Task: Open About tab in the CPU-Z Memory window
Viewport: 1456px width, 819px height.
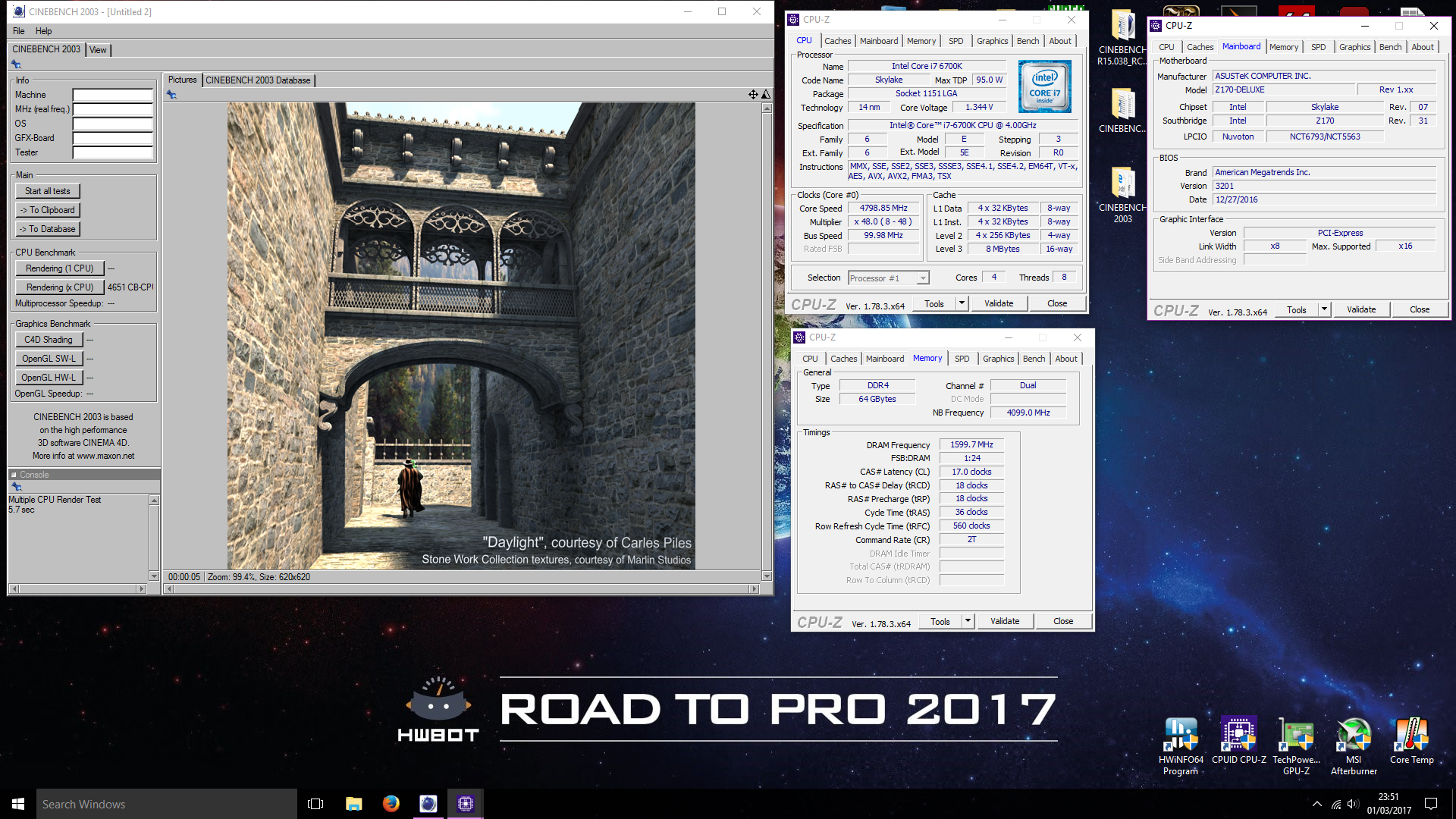Action: pos(1065,359)
